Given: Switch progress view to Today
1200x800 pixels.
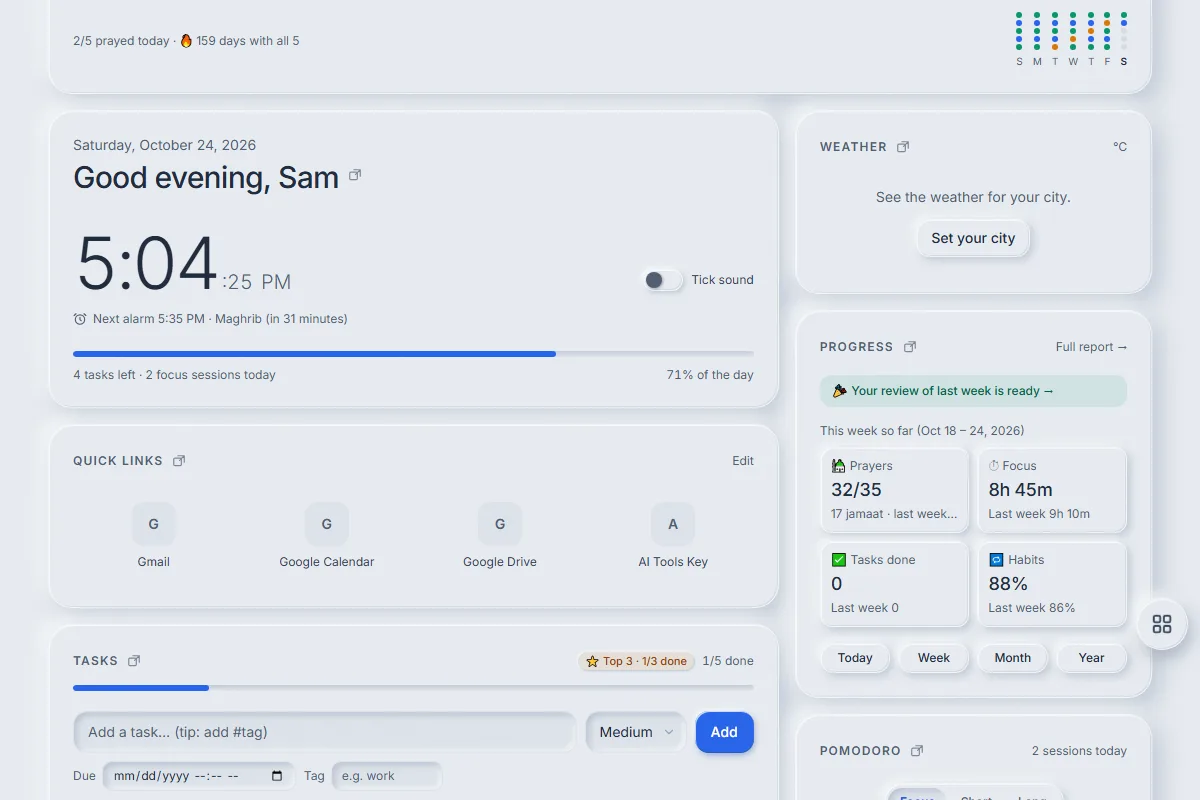Looking at the screenshot, I should pos(855,658).
